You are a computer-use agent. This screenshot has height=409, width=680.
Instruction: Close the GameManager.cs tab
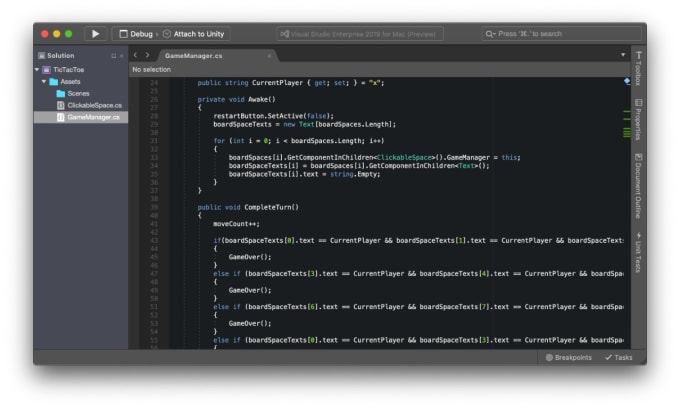[269, 56]
